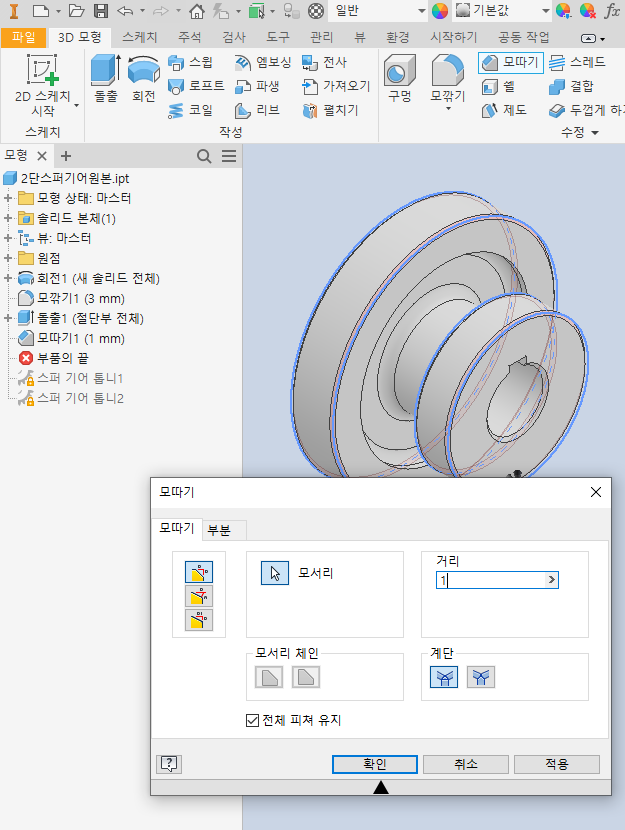Image resolution: width=625 pixels, height=830 pixels.
Task: Confirm chamfer with 확인 button
Action: click(375, 764)
